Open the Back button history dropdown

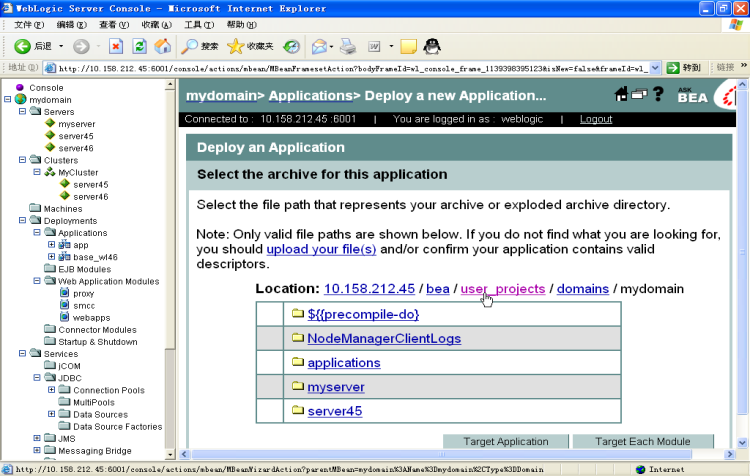pyautogui.click(x=61, y=46)
